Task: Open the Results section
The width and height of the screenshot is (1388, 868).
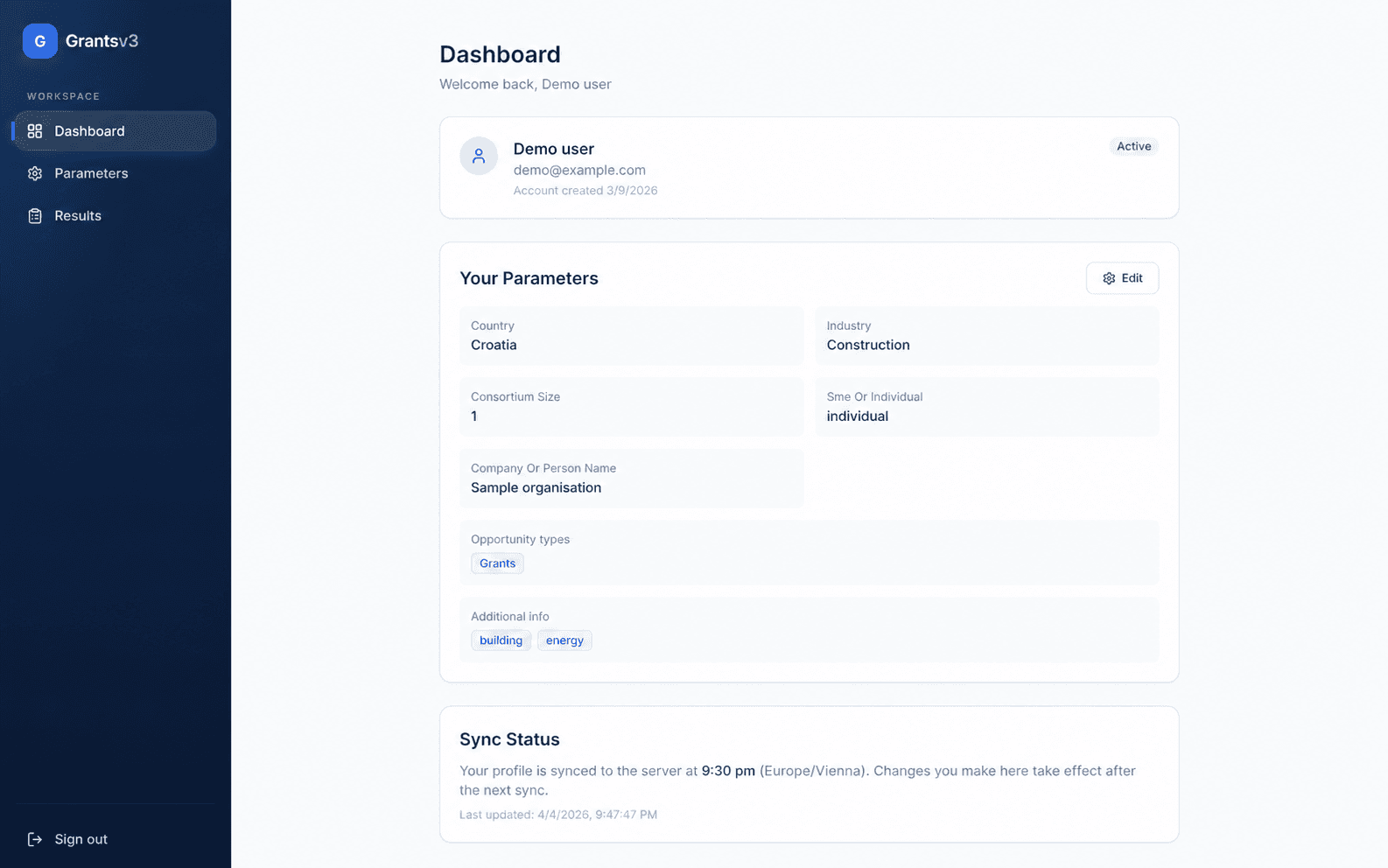Action: pos(116,216)
